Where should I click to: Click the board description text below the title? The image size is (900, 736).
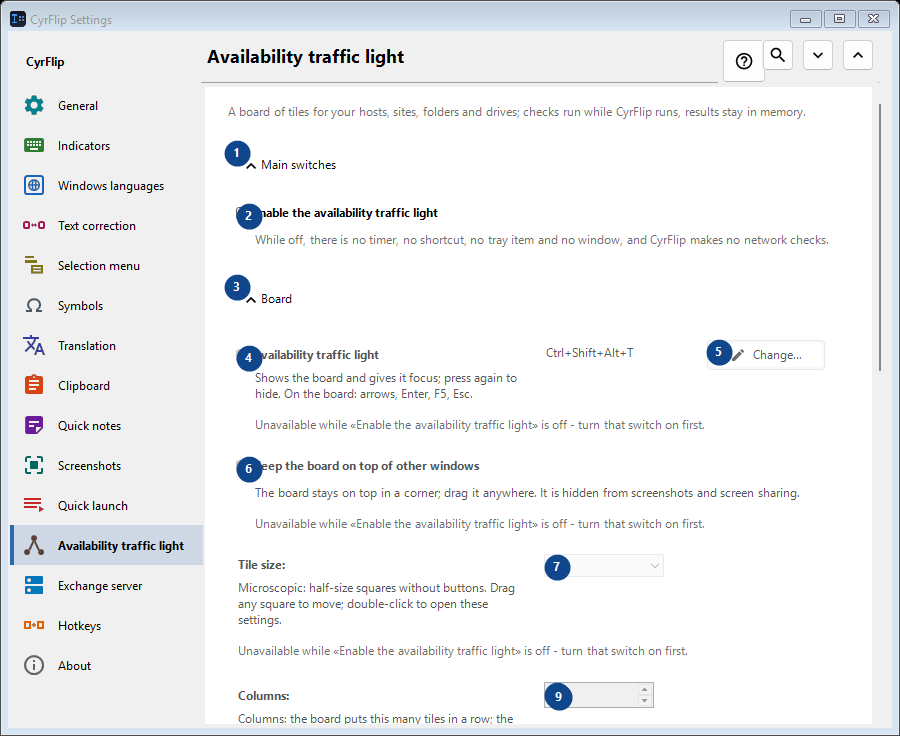coord(517,112)
